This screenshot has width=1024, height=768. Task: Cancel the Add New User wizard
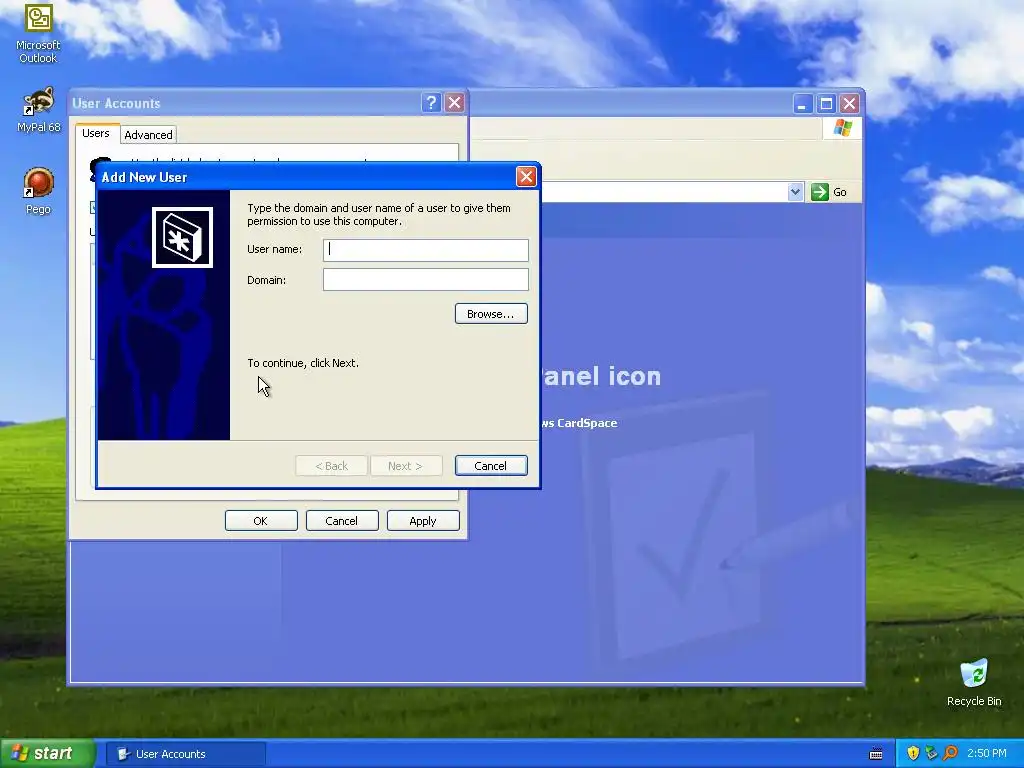(x=491, y=466)
